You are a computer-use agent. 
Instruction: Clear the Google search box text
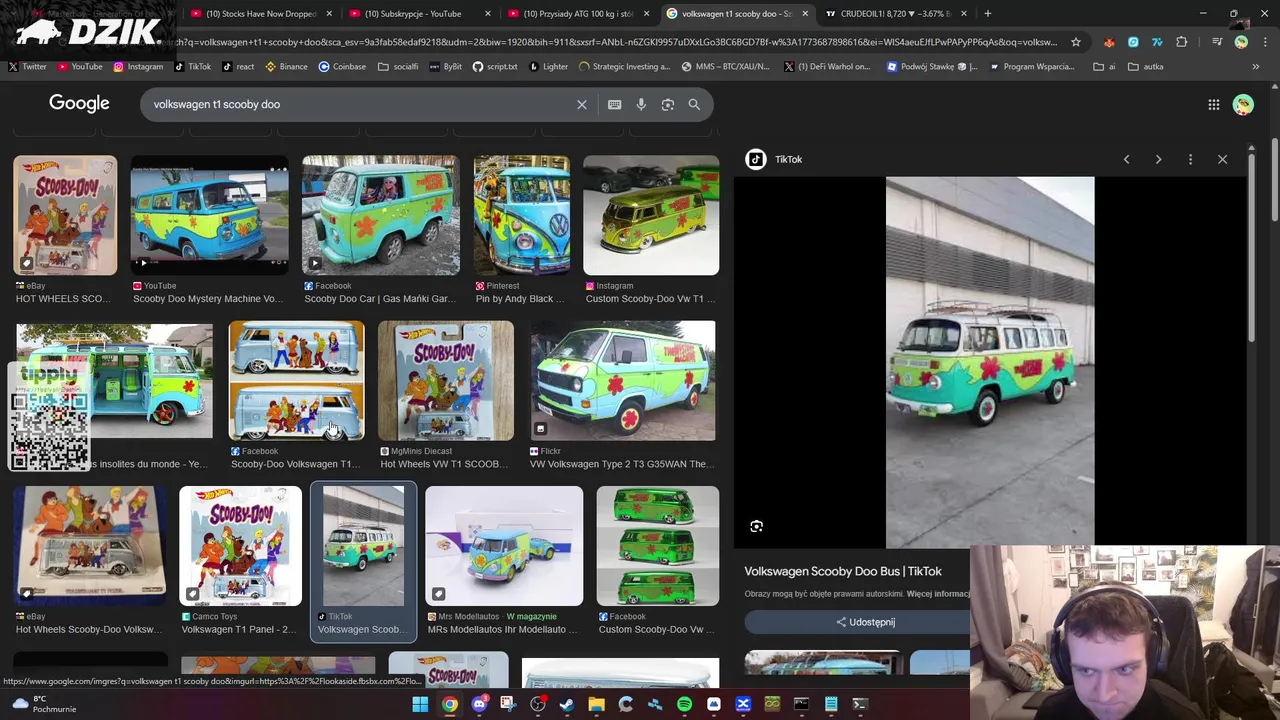(582, 104)
